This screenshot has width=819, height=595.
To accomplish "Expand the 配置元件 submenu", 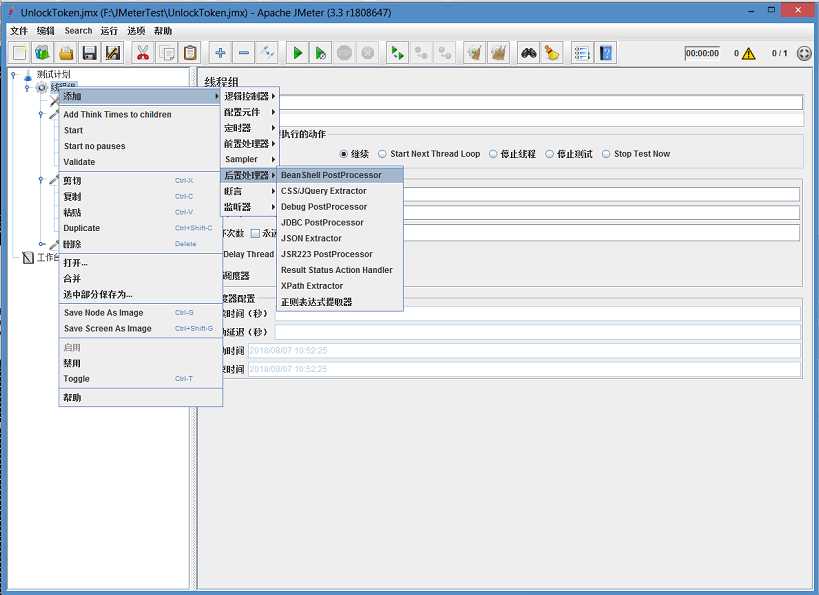I will pyautogui.click(x=249, y=112).
